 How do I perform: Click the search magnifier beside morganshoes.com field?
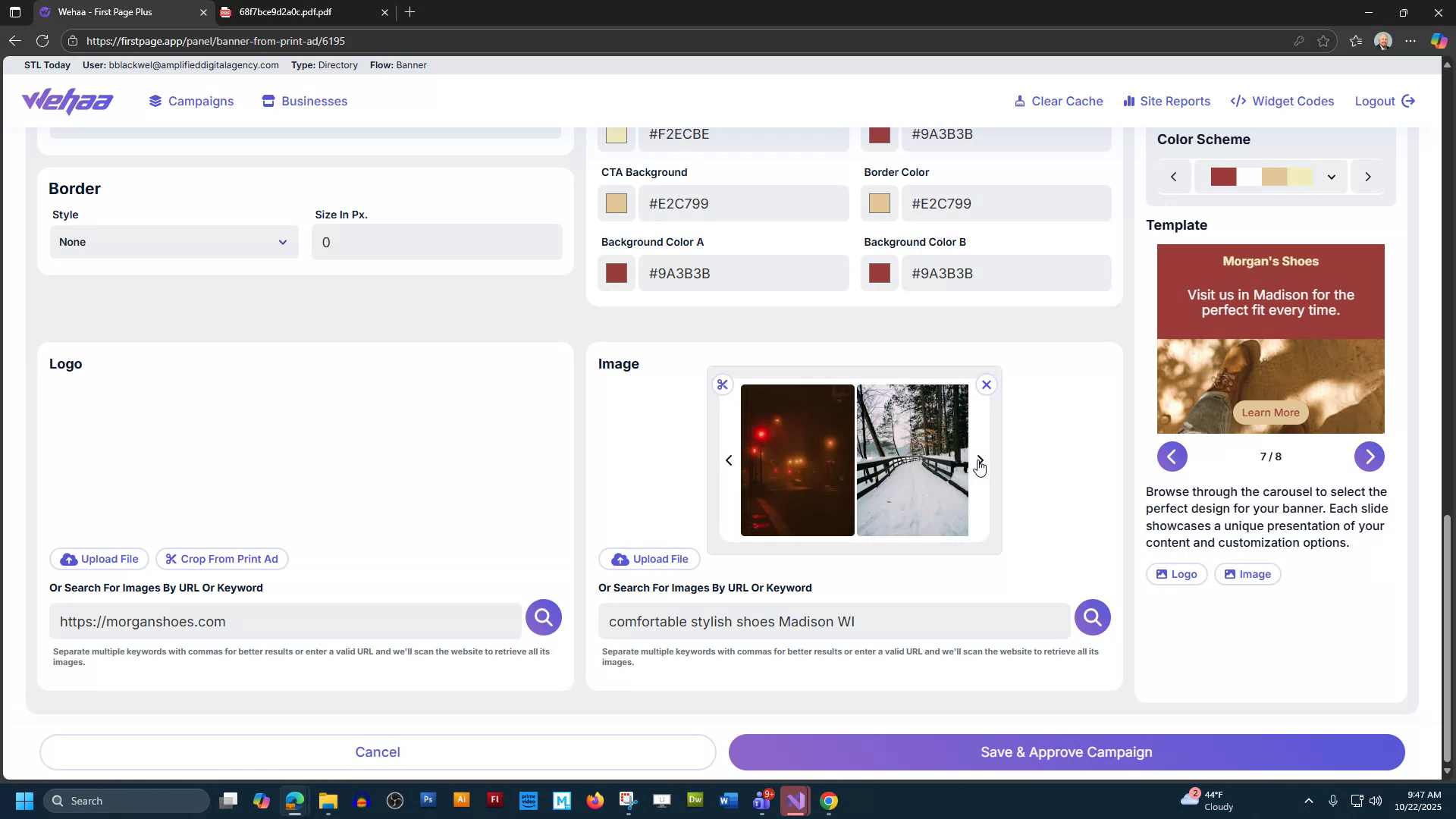click(x=543, y=617)
